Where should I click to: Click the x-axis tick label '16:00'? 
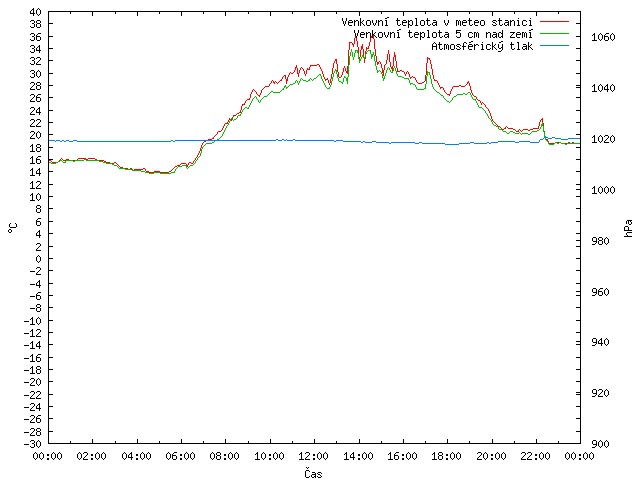[x=402, y=456]
